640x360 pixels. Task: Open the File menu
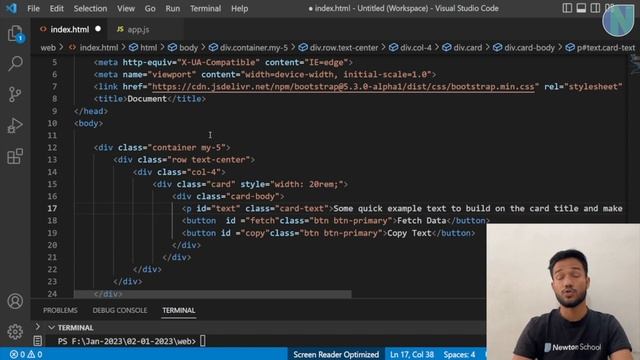33,9
